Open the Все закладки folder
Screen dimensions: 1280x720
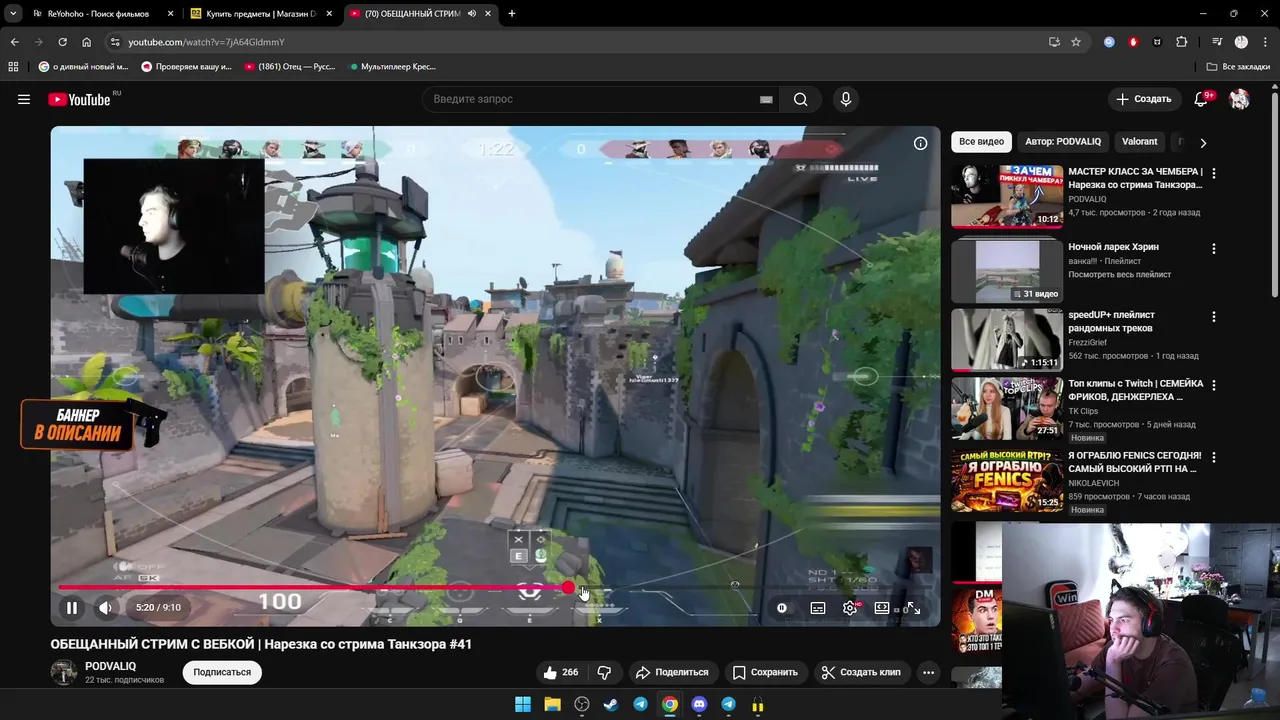click(1238, 67)
